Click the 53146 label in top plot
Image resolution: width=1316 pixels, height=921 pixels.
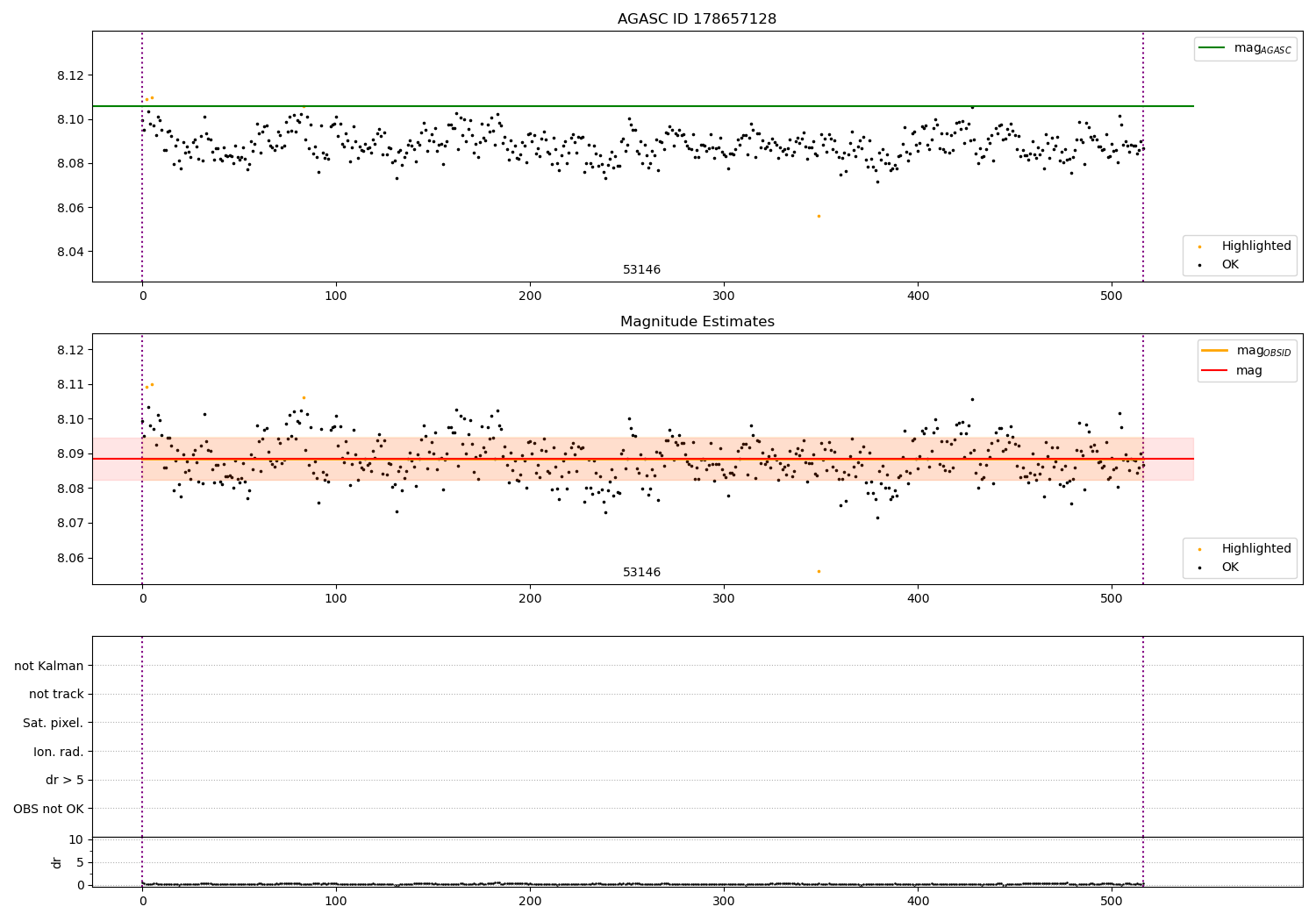[x=641, y=270]
